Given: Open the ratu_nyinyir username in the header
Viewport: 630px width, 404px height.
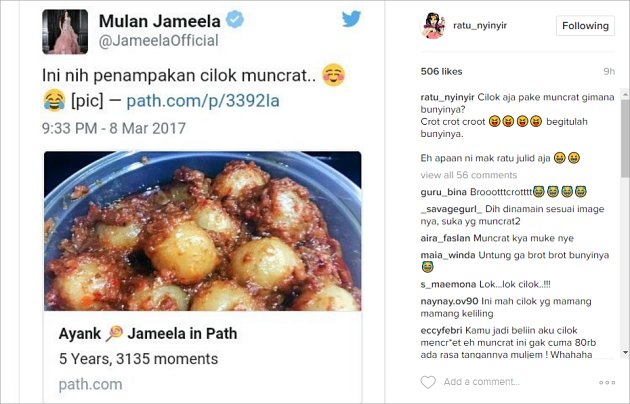Looking at the screenshot, I should click(480, 25).
